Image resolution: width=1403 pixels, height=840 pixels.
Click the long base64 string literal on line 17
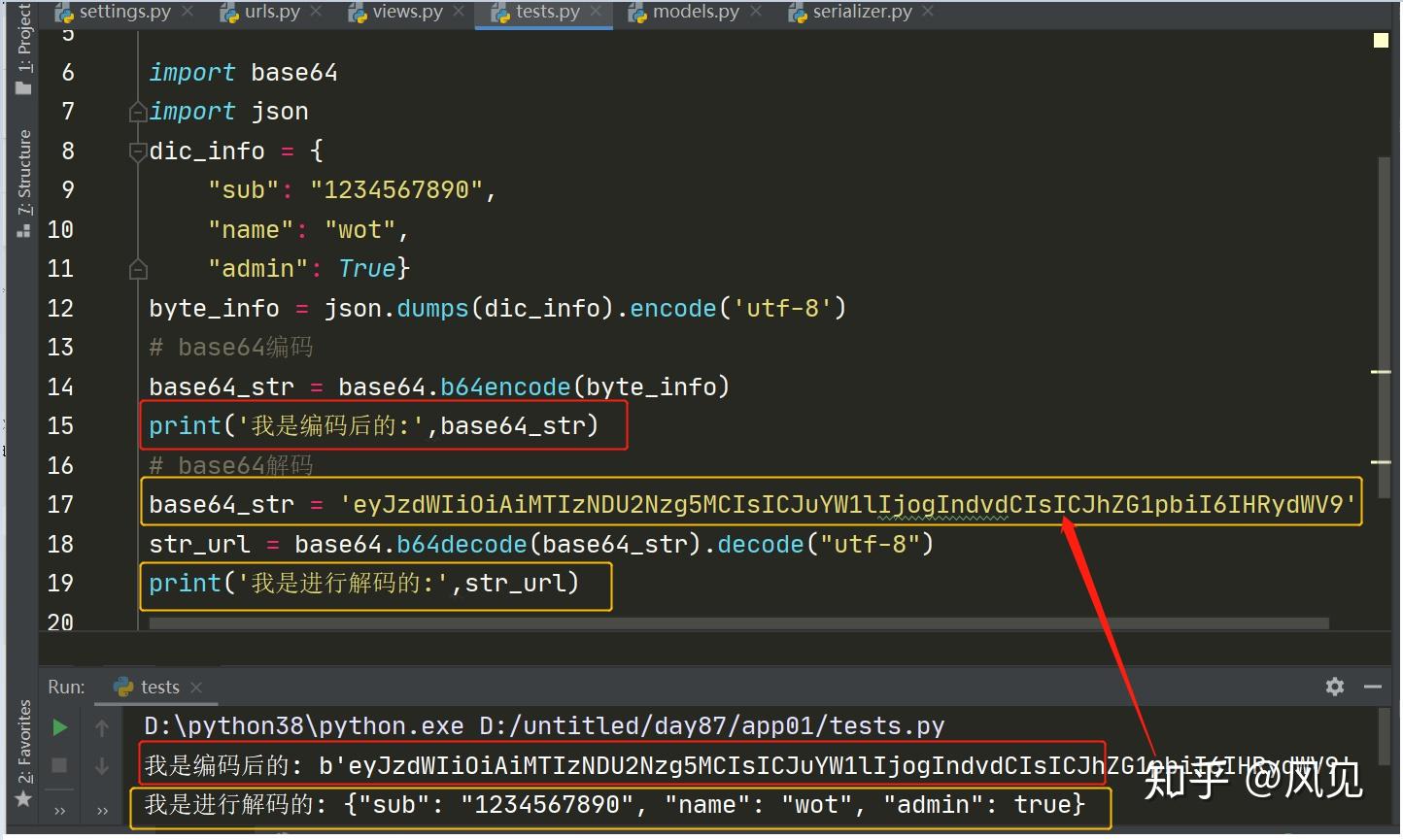pos(847,505)
